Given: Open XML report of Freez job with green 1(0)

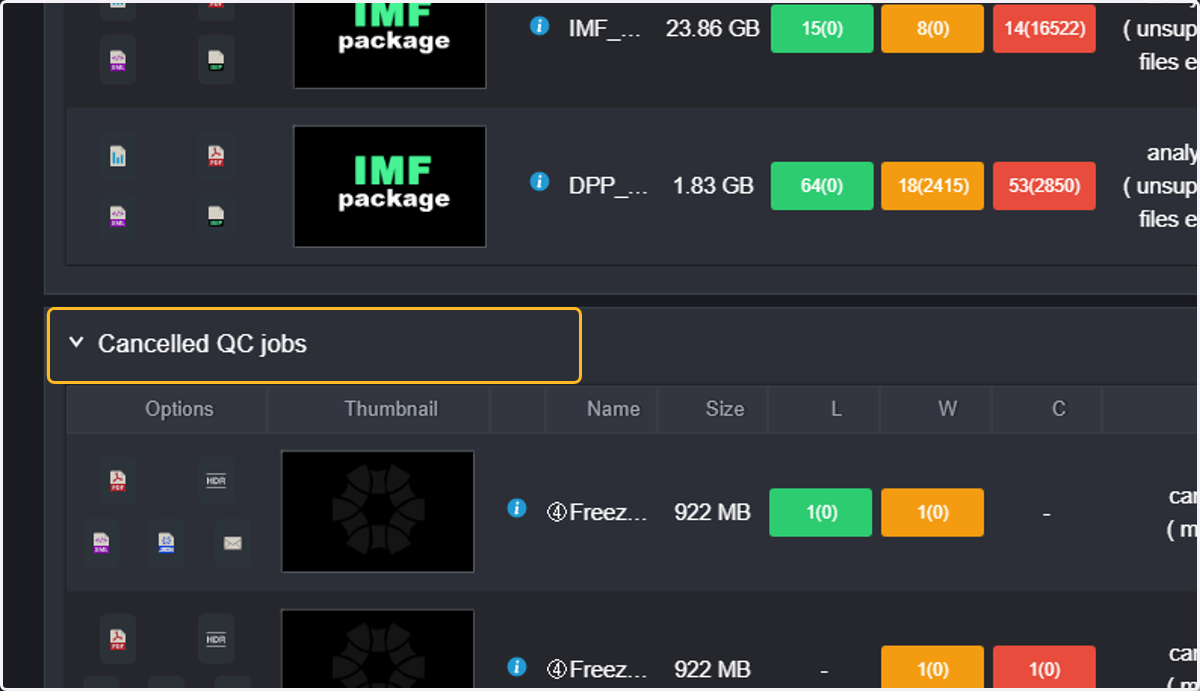Looking at the screenshot, I should pos(101,544).
